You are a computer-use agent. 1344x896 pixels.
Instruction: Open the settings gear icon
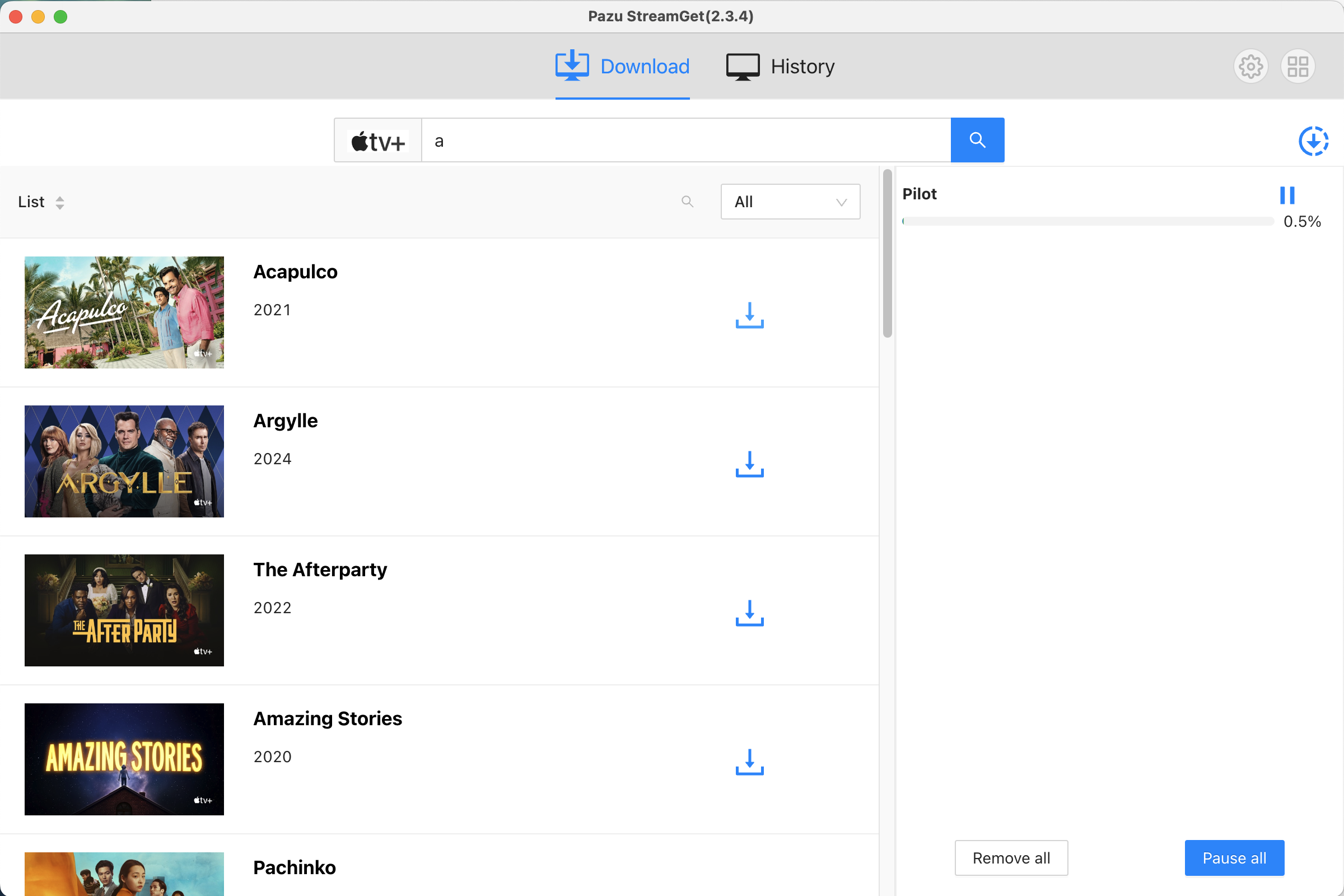click(x=1251, y=66)
